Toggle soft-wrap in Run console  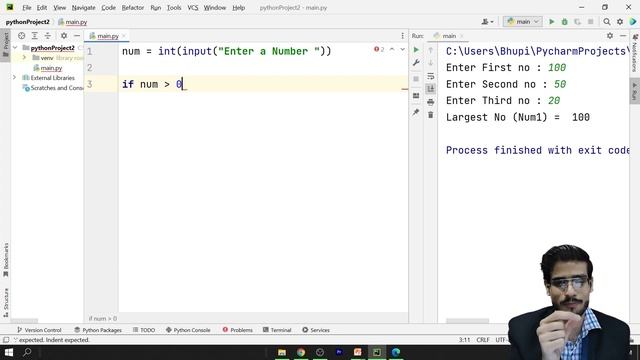coord(431,76)
